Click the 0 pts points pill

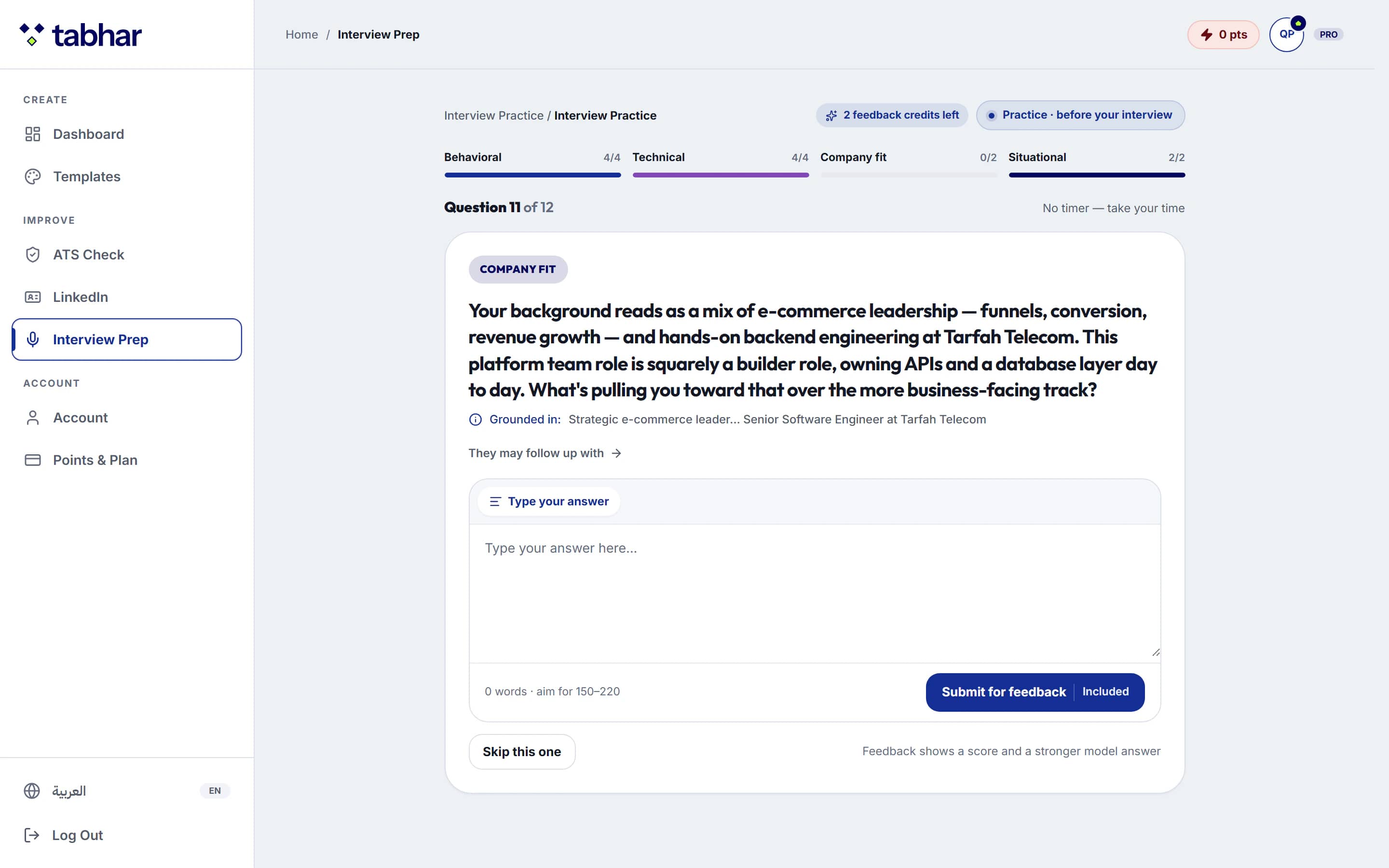(x=1223, y=34)
